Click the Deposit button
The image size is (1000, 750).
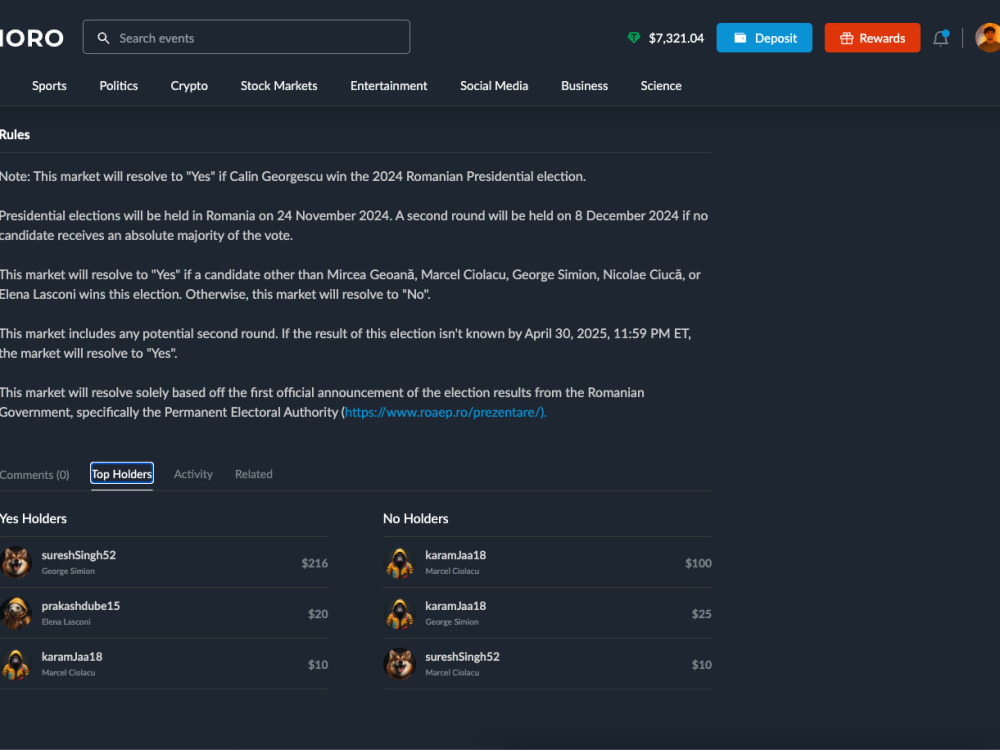[x=764, y=38]
